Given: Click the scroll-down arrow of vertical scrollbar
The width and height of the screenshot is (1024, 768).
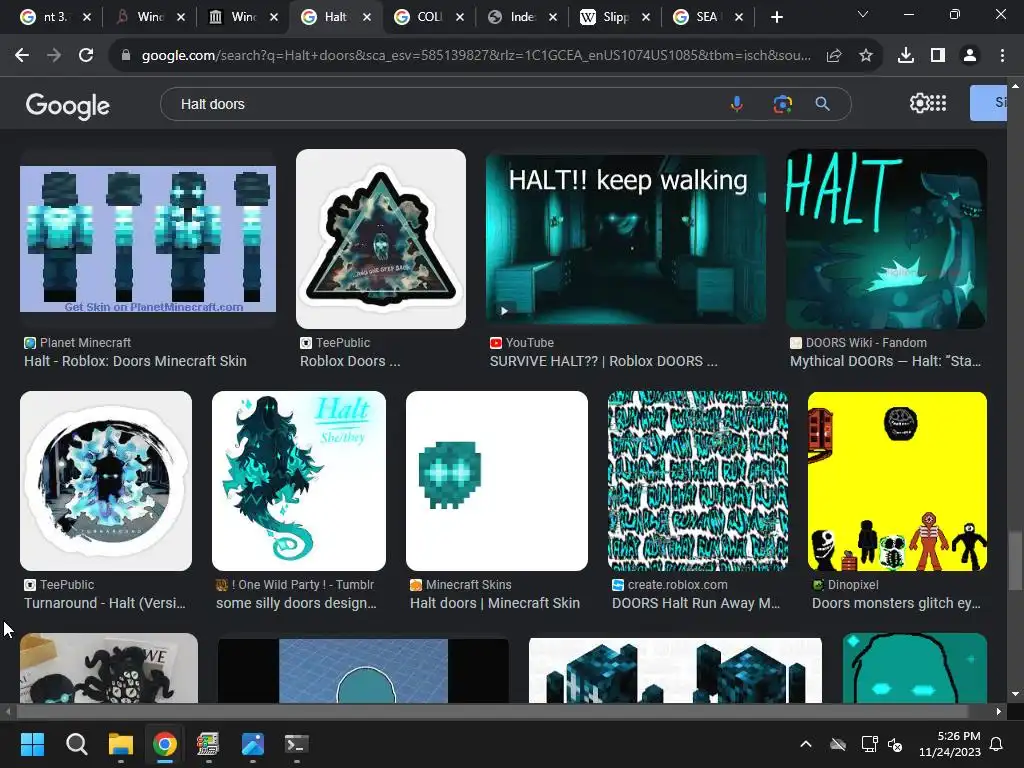Looking at the screenshot, I should tap(1015, 694).
